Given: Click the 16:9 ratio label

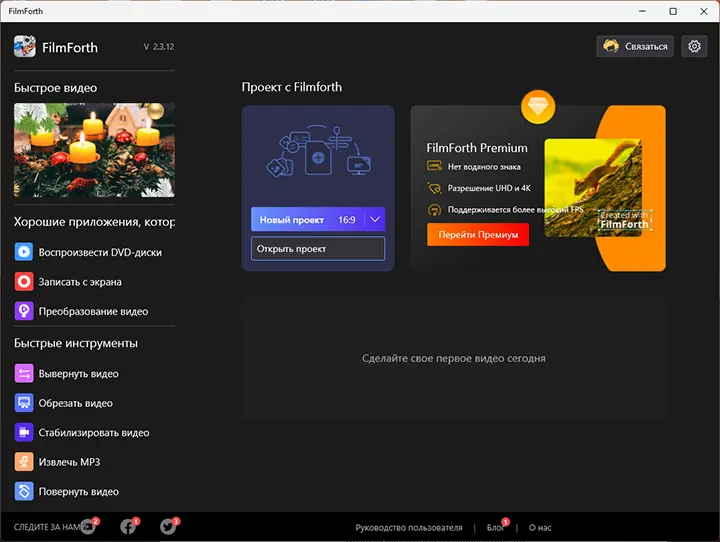Looking at the screenshot, I should click(x=347, y=220).
